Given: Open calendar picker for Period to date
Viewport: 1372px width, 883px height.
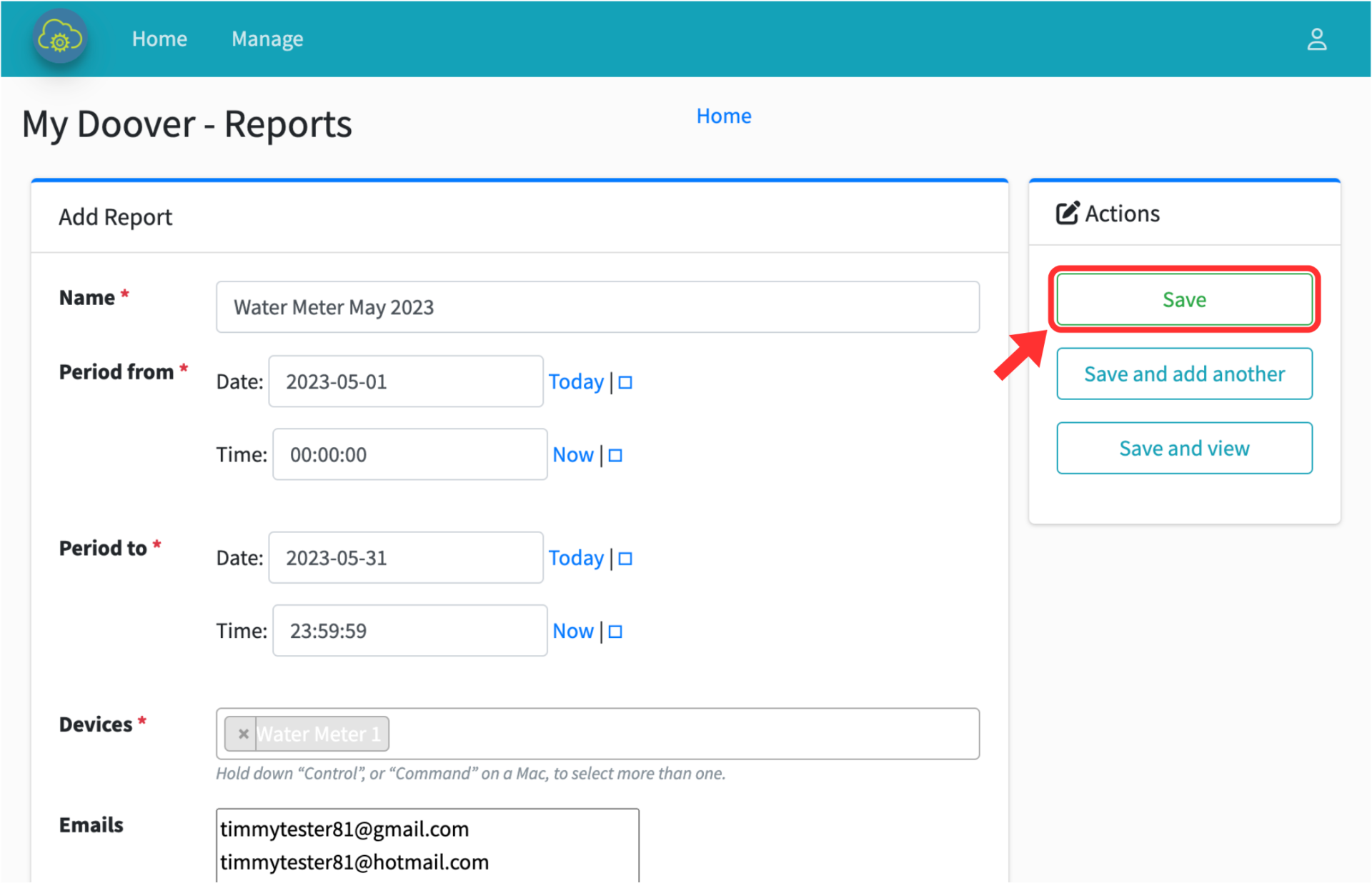Looking at the screenshot, I should pyautogui.click(x=625, y=559).
